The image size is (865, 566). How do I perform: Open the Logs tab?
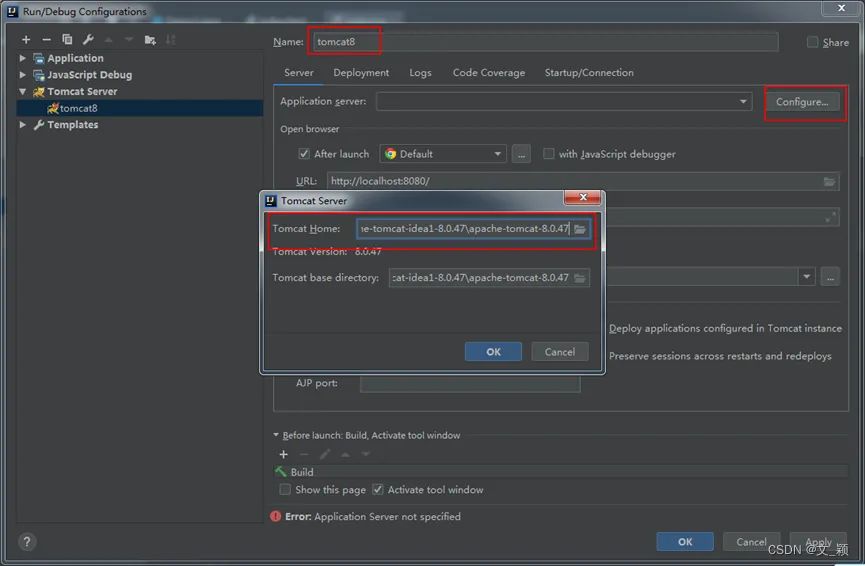[420, 73]
